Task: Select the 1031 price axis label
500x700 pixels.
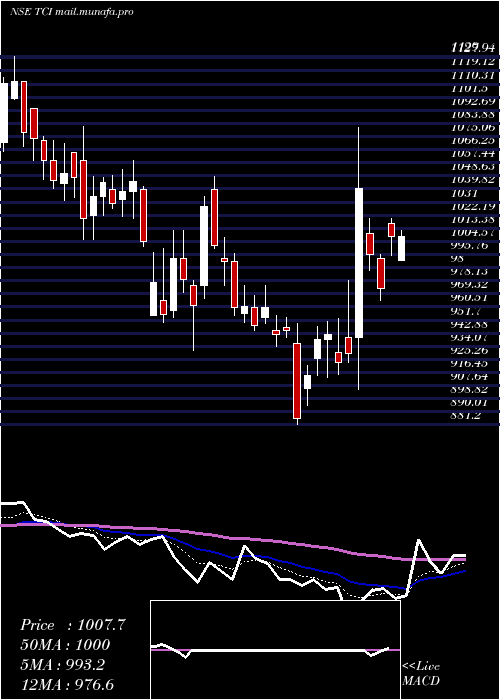Action: 465,193
